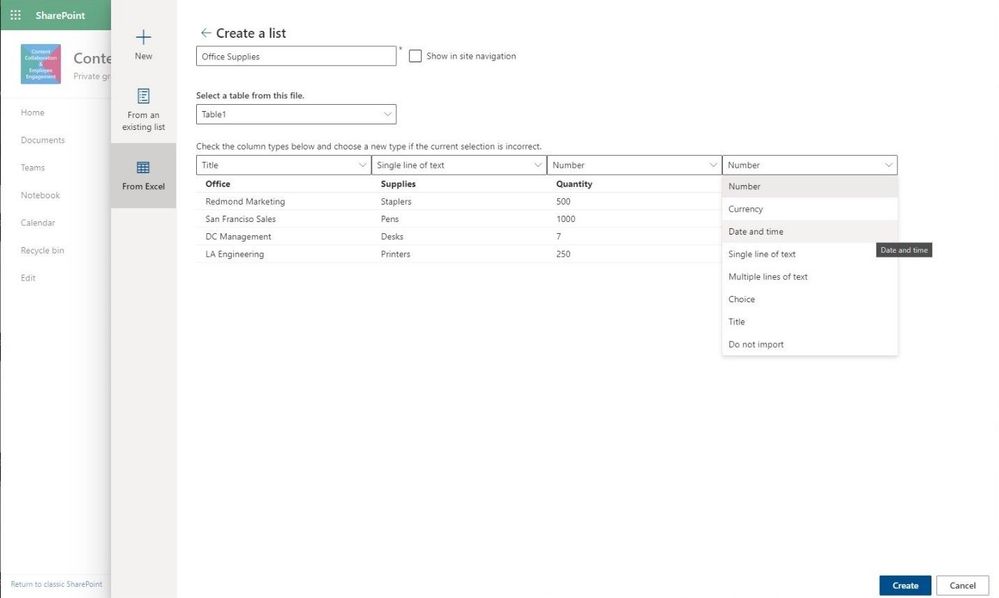Viewport: 999px width, 598px height.
Task: Select the New list plus icon
Action: pos(143,38)
